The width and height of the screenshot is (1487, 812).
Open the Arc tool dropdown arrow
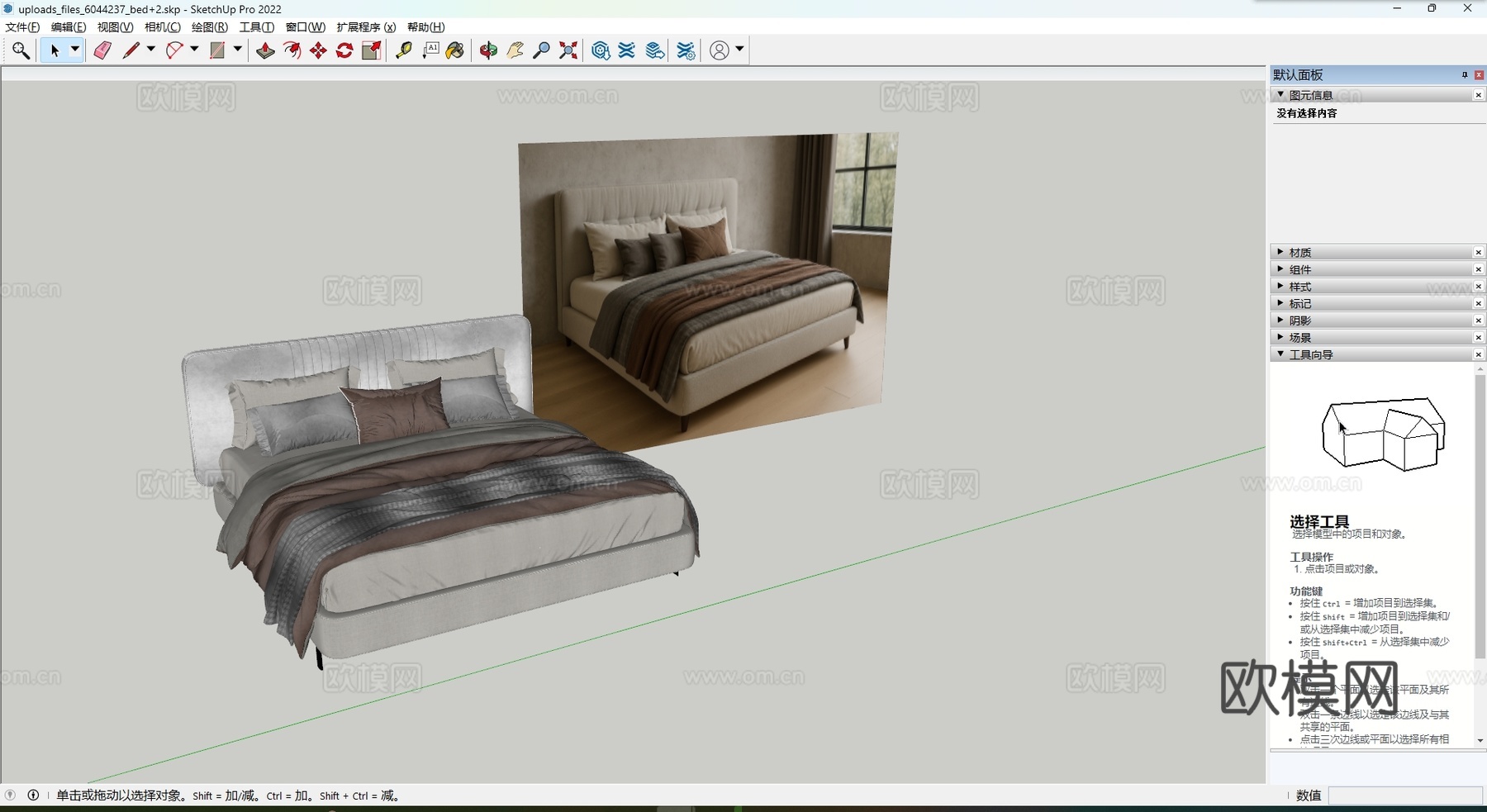[194, 50]
